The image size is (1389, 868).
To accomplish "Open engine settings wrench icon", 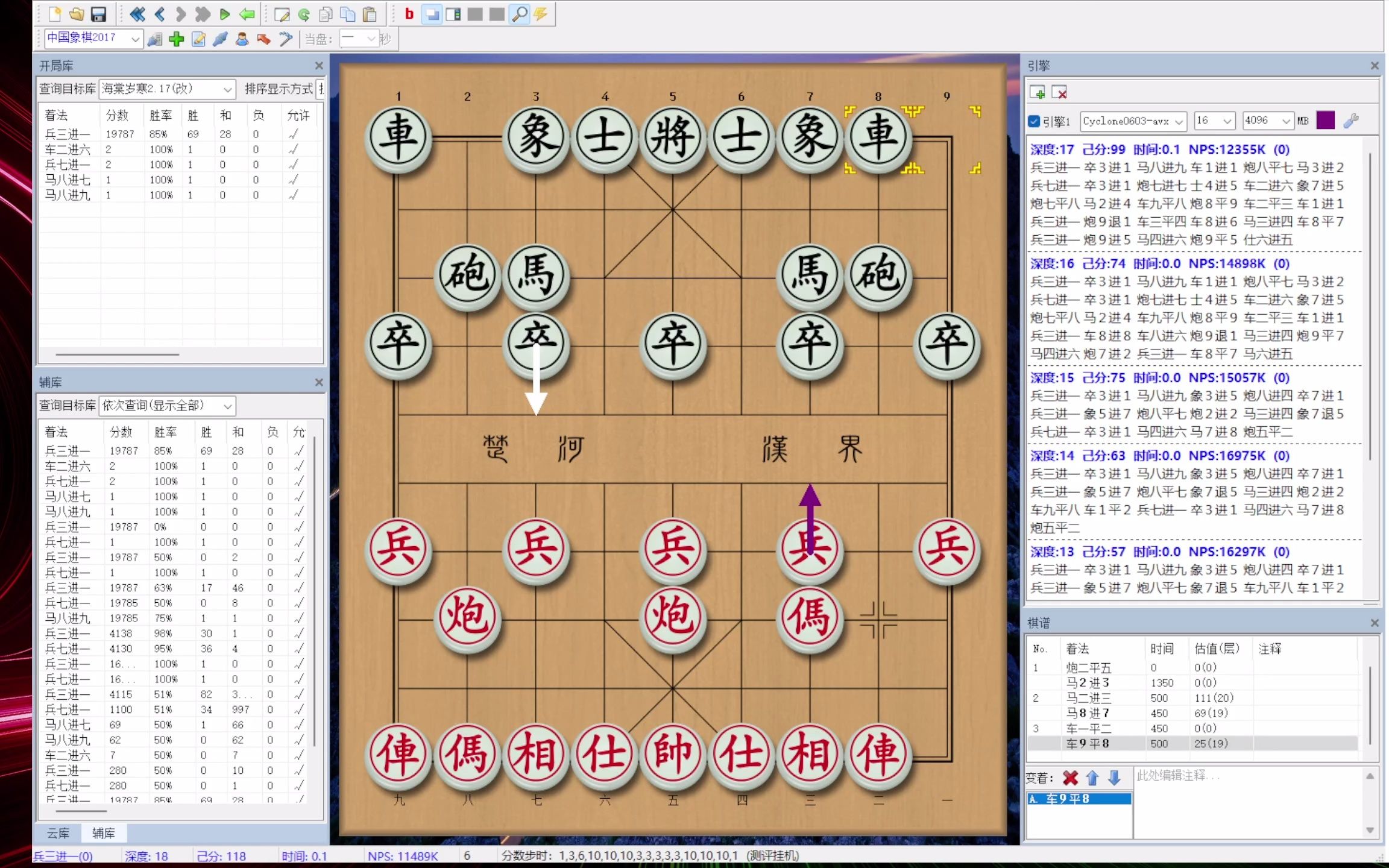I will [x=1351, y=121].
